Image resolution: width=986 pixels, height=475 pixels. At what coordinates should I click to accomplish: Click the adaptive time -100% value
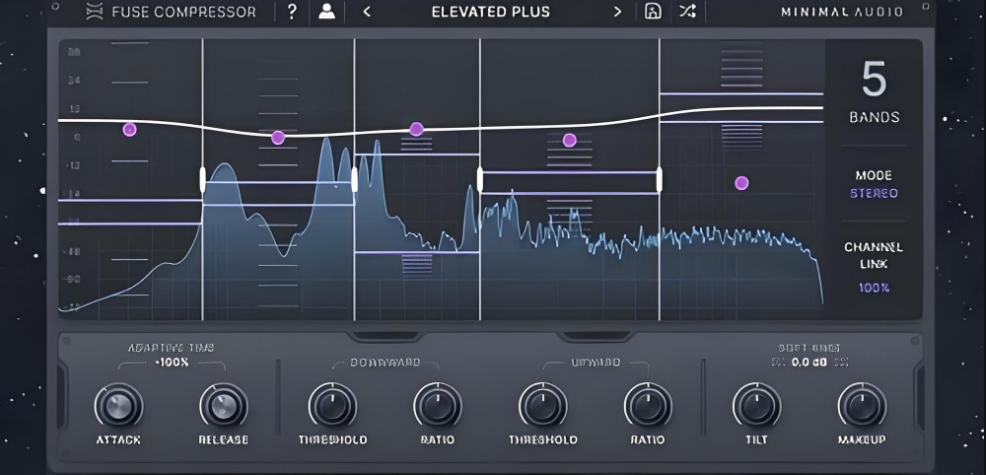171,363
